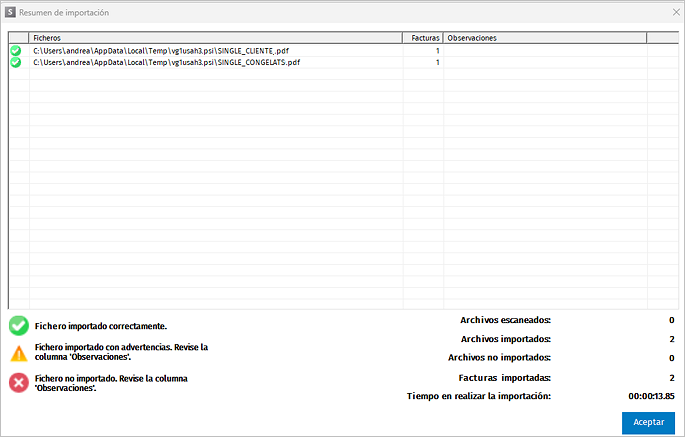
Task: Select the SINGLE_CLIENTE_.pdf file path
Action: click(161, 51)
